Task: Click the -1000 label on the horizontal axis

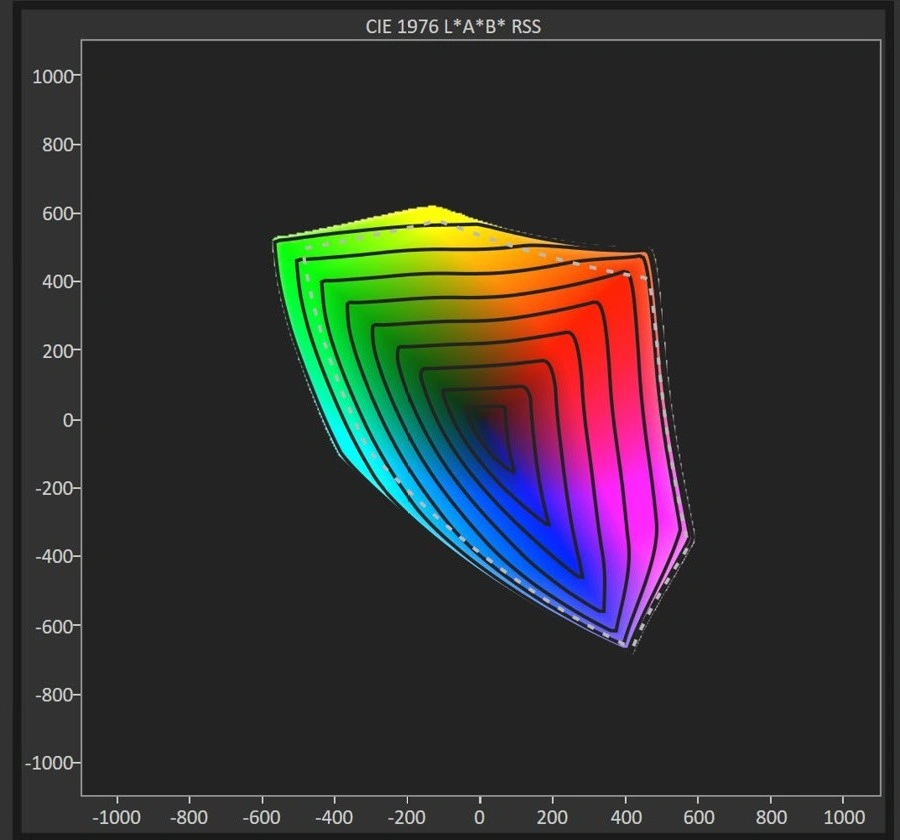Action: [118, 818]
